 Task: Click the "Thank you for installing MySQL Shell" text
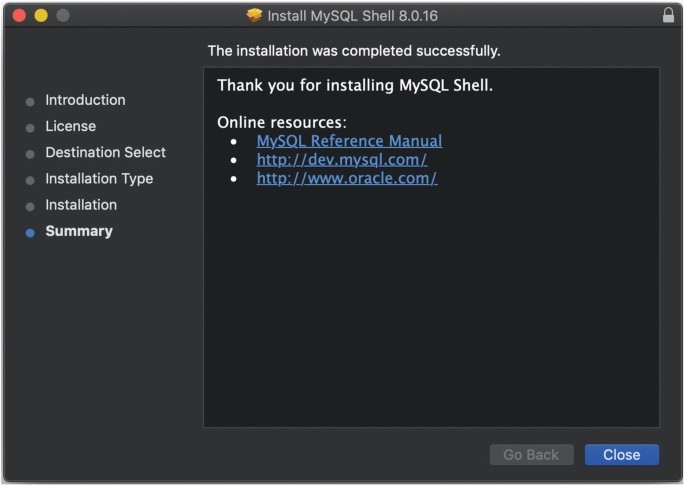(x=355, y=86)
